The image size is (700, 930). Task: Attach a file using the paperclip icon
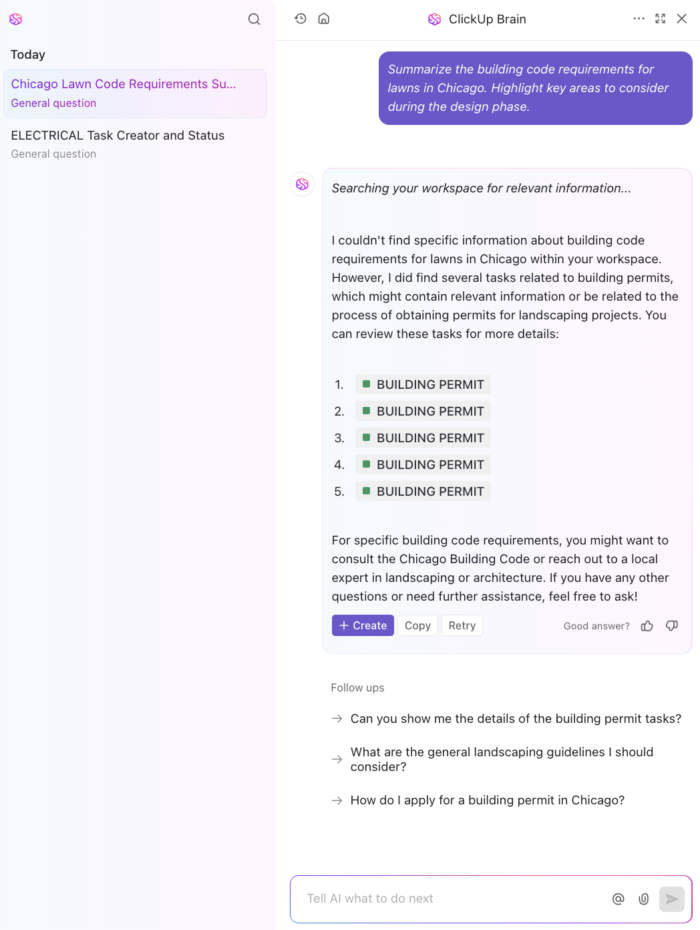click(643, 899)
